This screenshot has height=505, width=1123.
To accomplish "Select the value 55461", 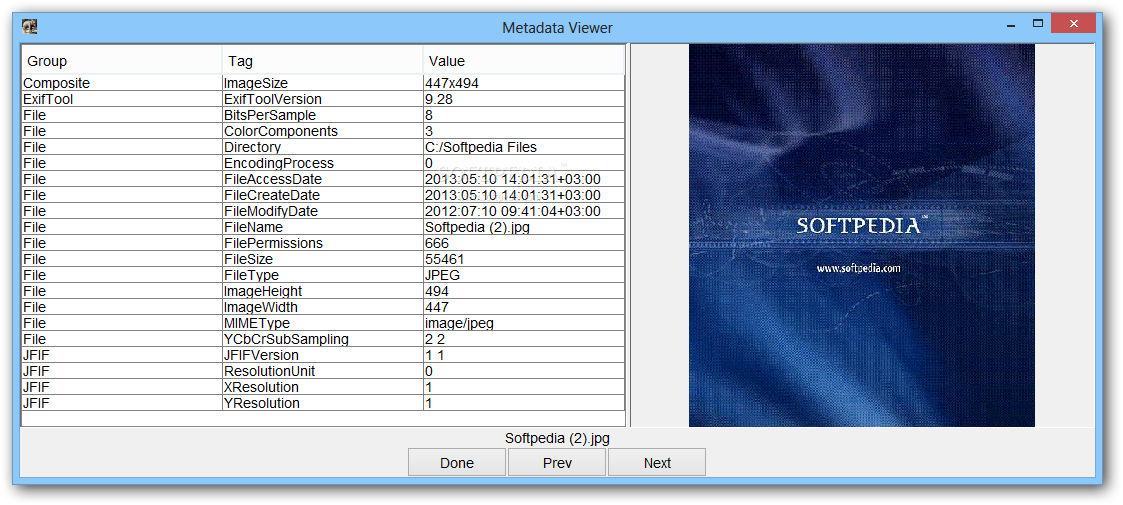I will [524, 259].
